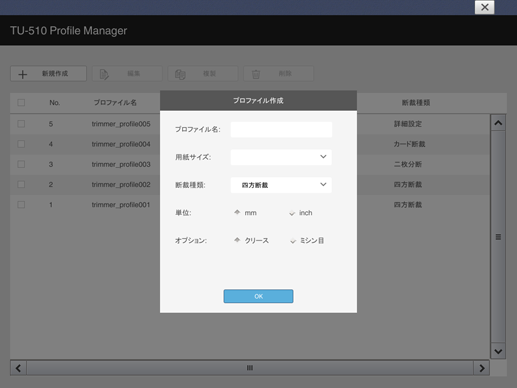
Task: Click the 複製 button label
Action: tap(209, 73)
